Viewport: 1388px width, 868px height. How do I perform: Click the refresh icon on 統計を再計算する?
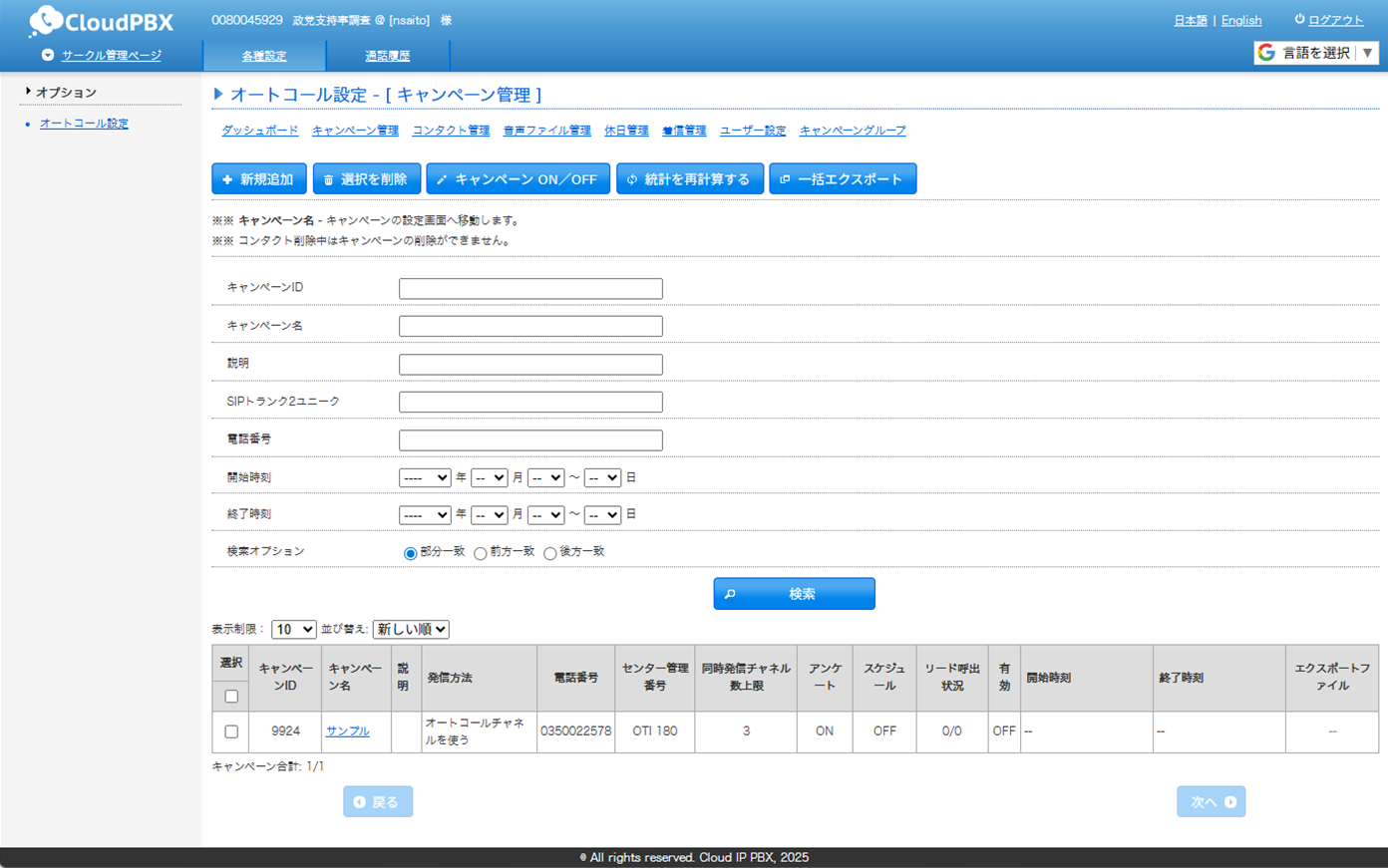point(632,179)
